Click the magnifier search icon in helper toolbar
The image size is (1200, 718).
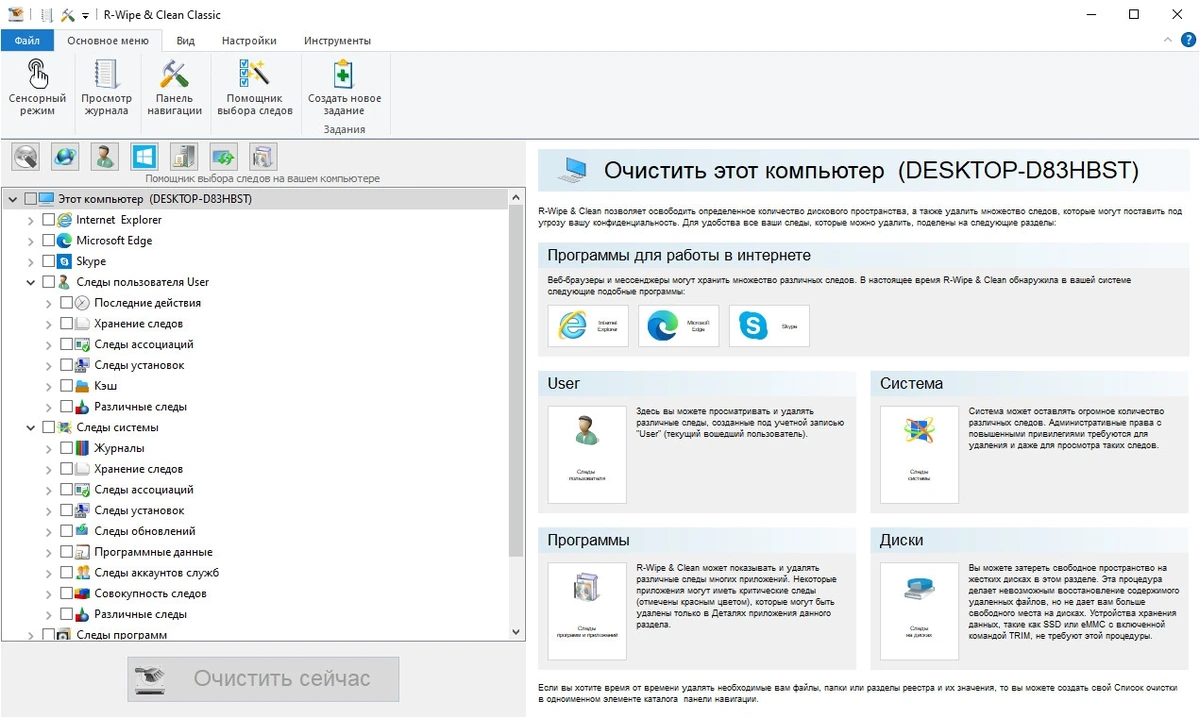click(x=25, y=157)
